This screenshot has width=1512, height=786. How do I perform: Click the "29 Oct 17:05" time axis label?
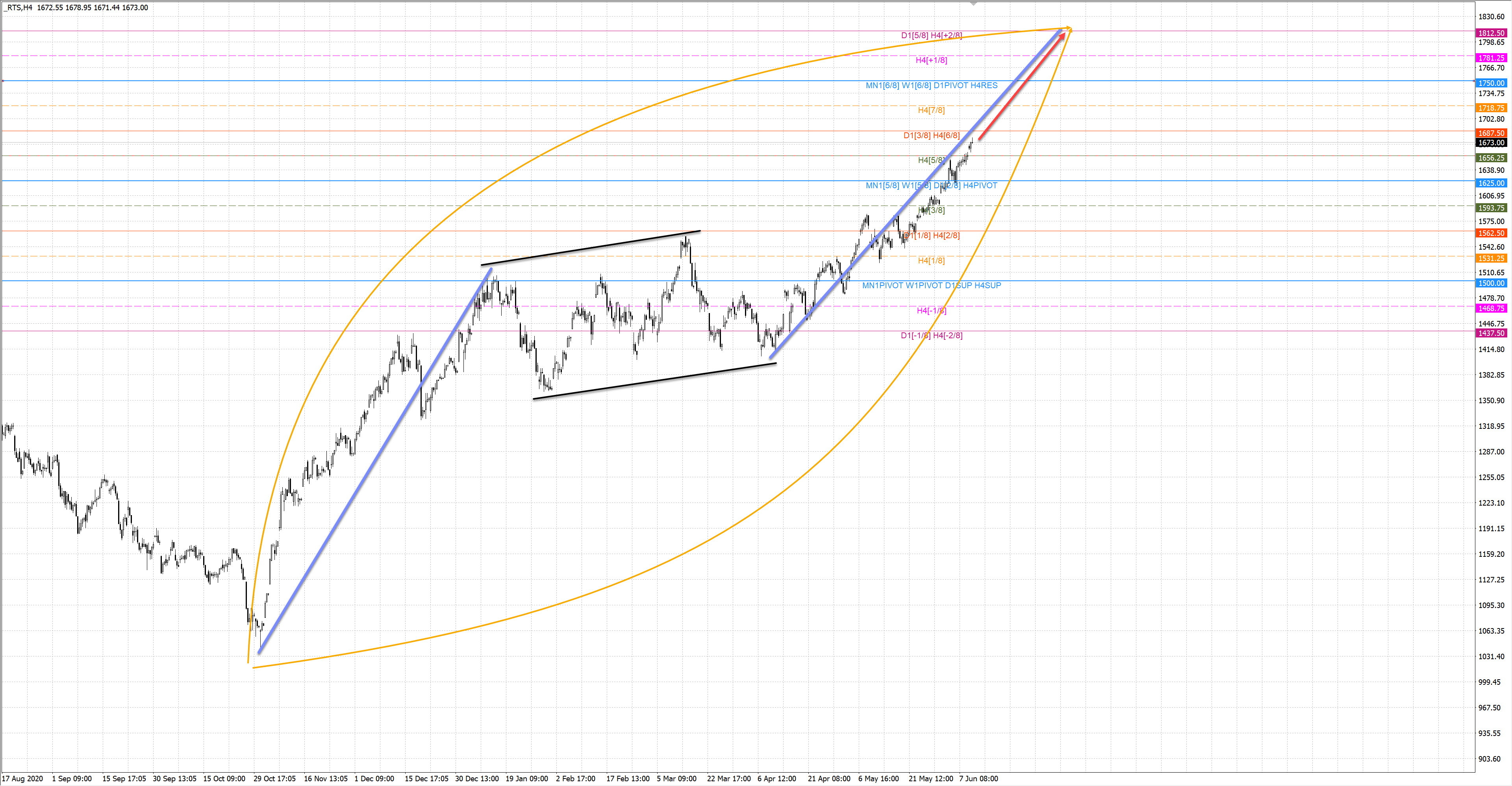tap(274, 779)
